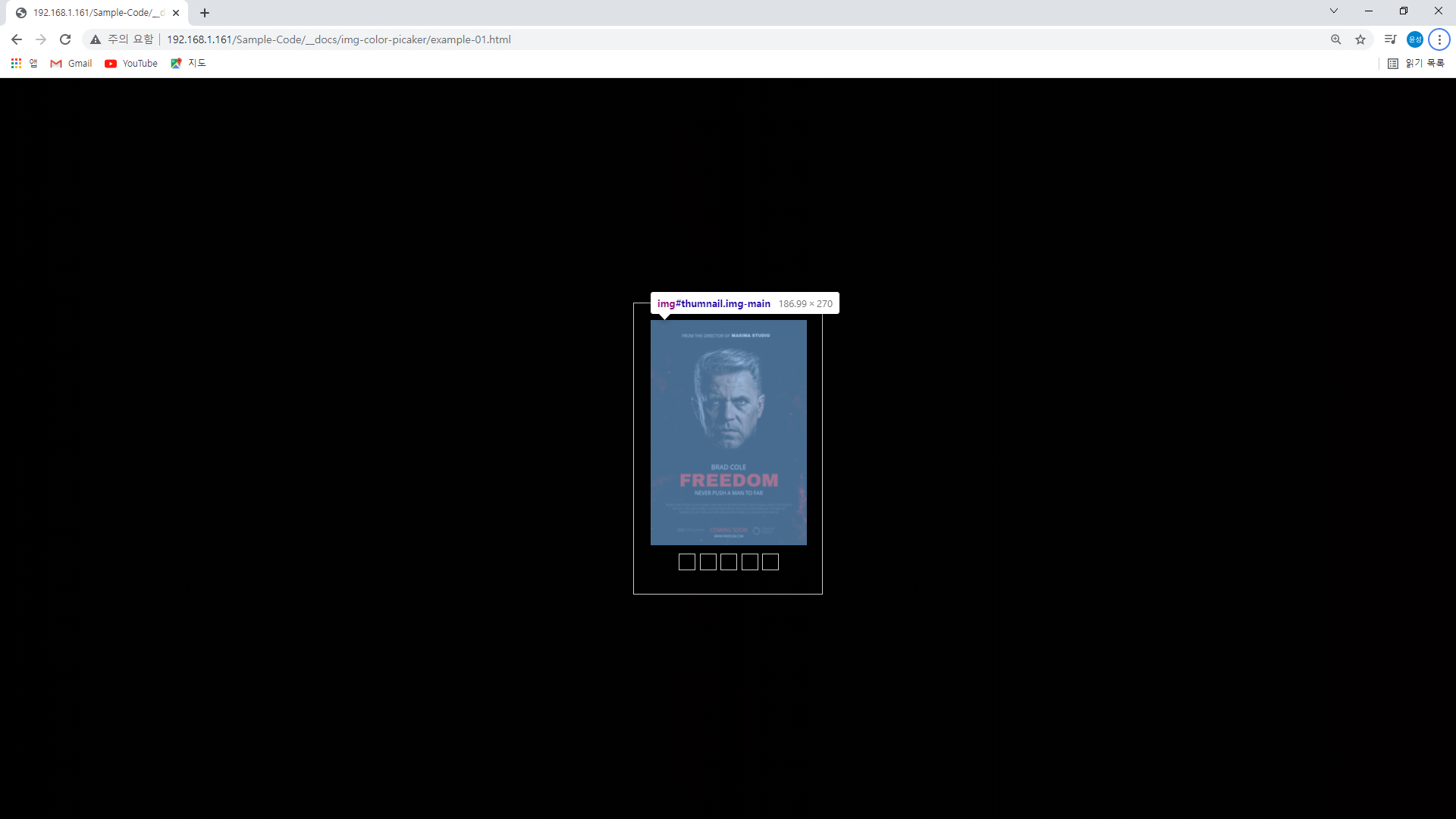
Task: Open the reading list button
Action: pos(1416,64)
